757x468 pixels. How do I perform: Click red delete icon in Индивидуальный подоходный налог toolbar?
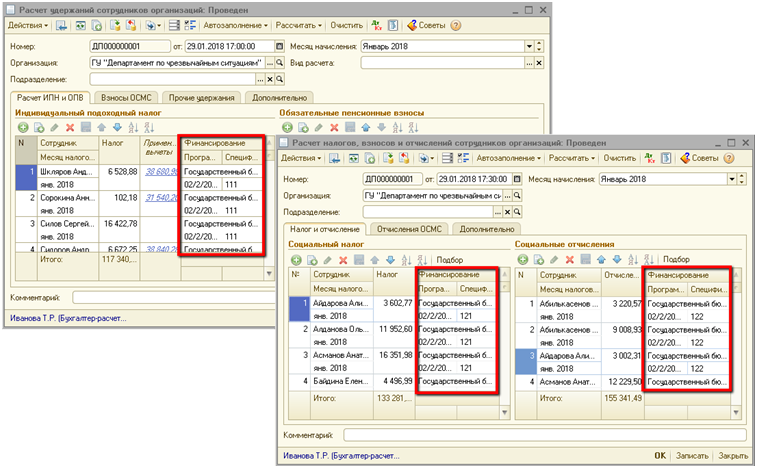pos(70,127)
